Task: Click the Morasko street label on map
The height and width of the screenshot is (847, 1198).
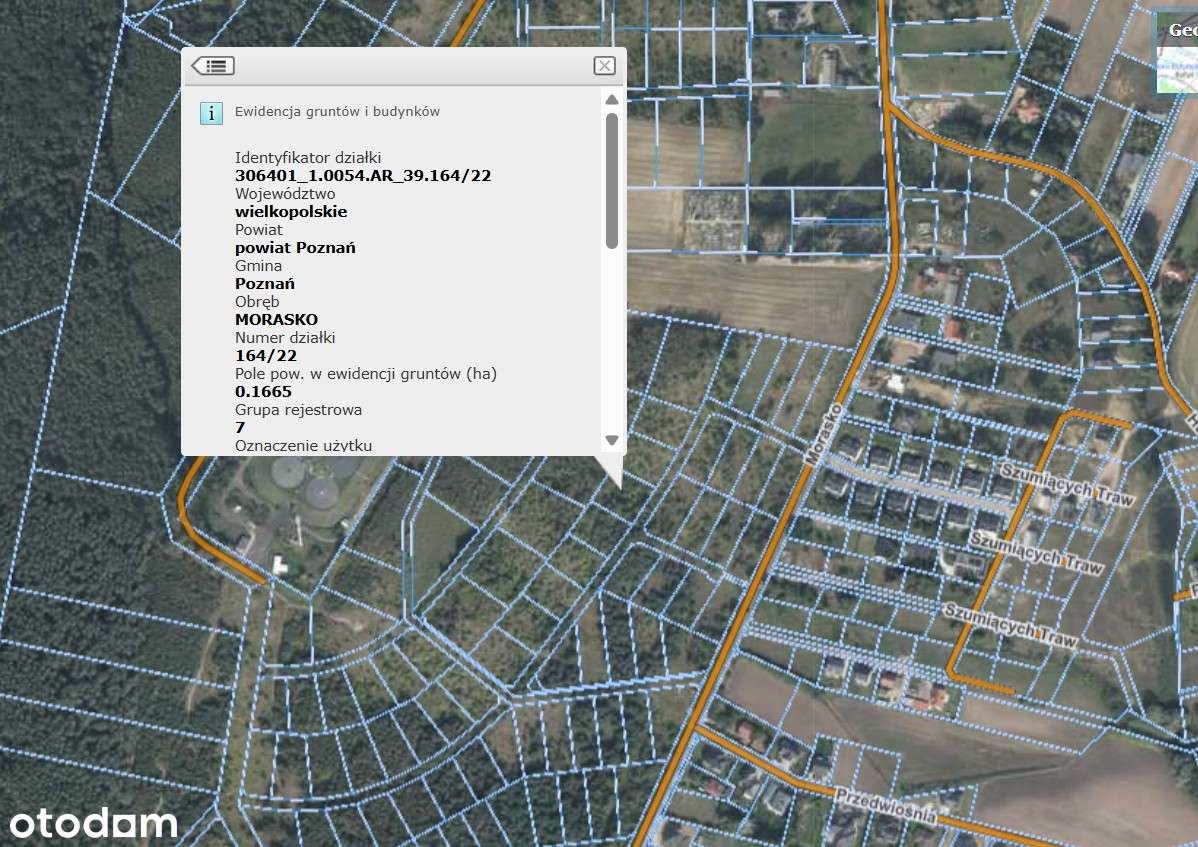Action: pyautogui.click(x=824, y=435)
